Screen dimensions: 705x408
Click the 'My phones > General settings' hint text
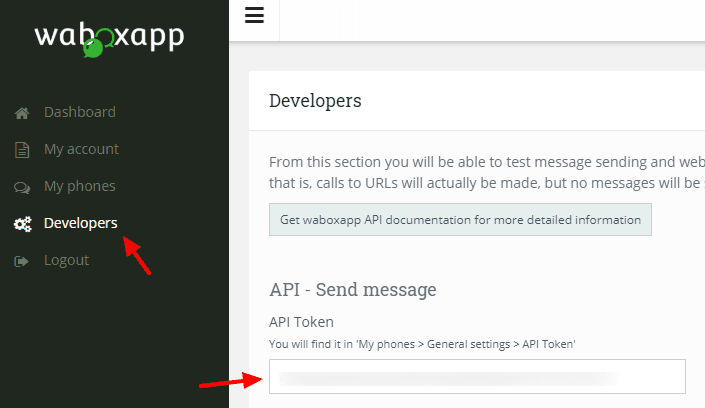(x=422, y=344)
